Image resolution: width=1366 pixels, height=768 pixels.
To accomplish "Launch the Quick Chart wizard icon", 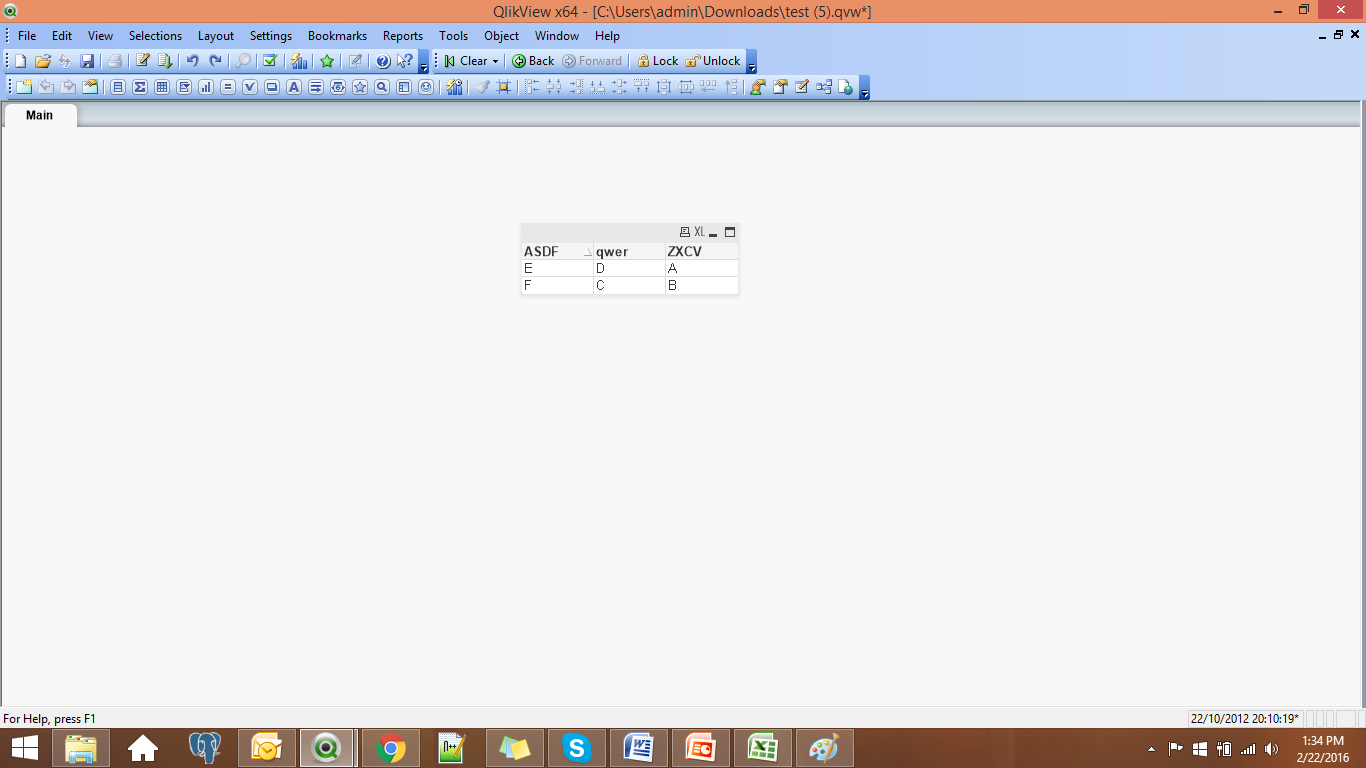I will point(298,61).
